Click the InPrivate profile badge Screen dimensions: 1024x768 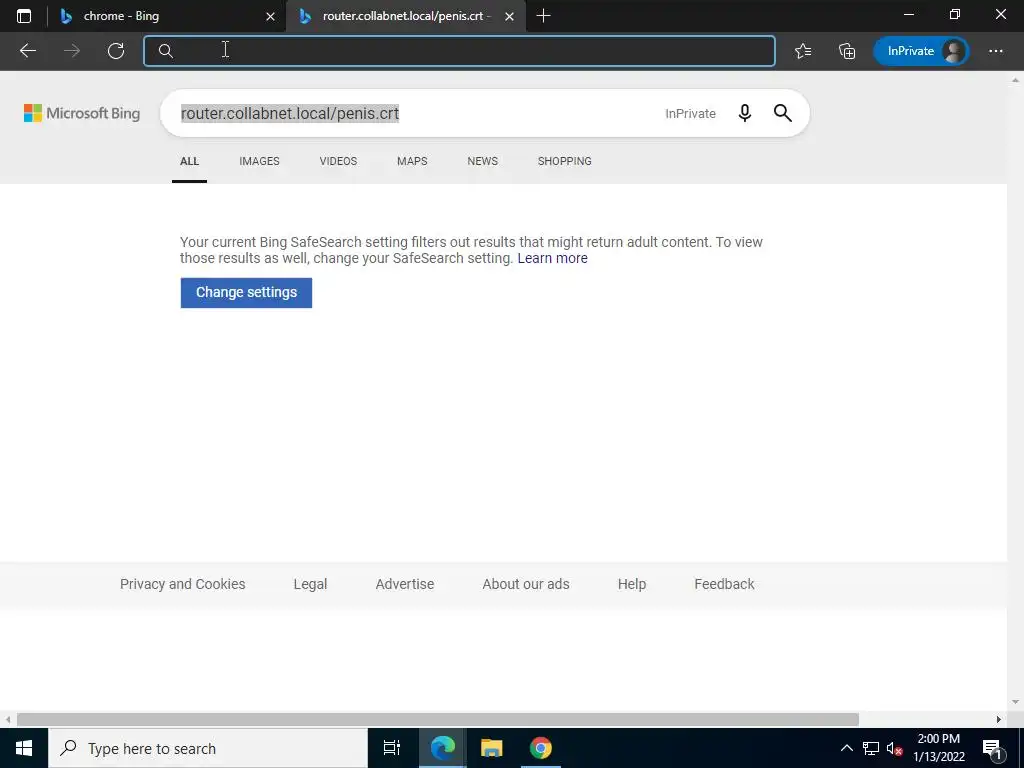[921, 51]
